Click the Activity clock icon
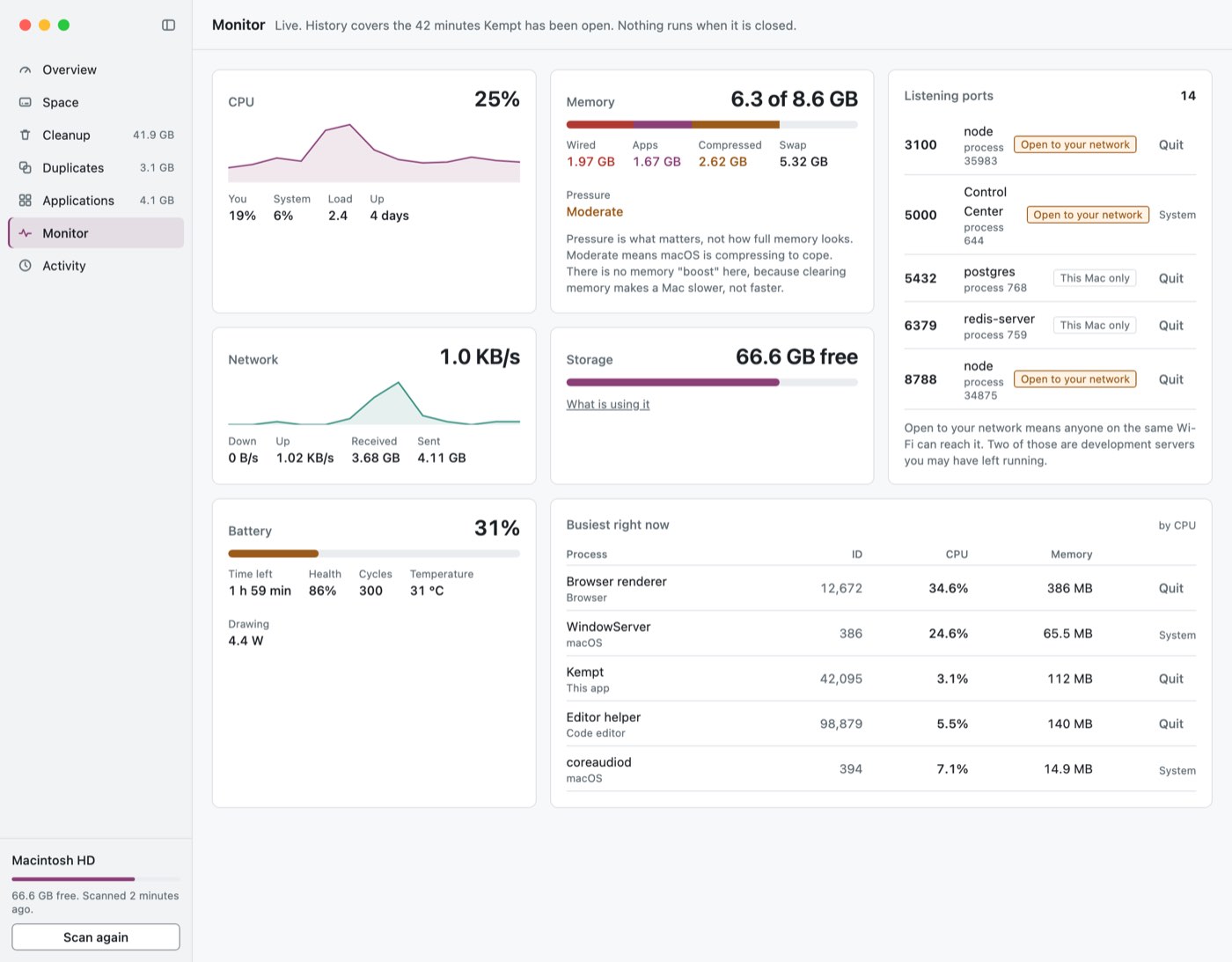This screenshot has height=962, width=1232. (x=26, y=266)
